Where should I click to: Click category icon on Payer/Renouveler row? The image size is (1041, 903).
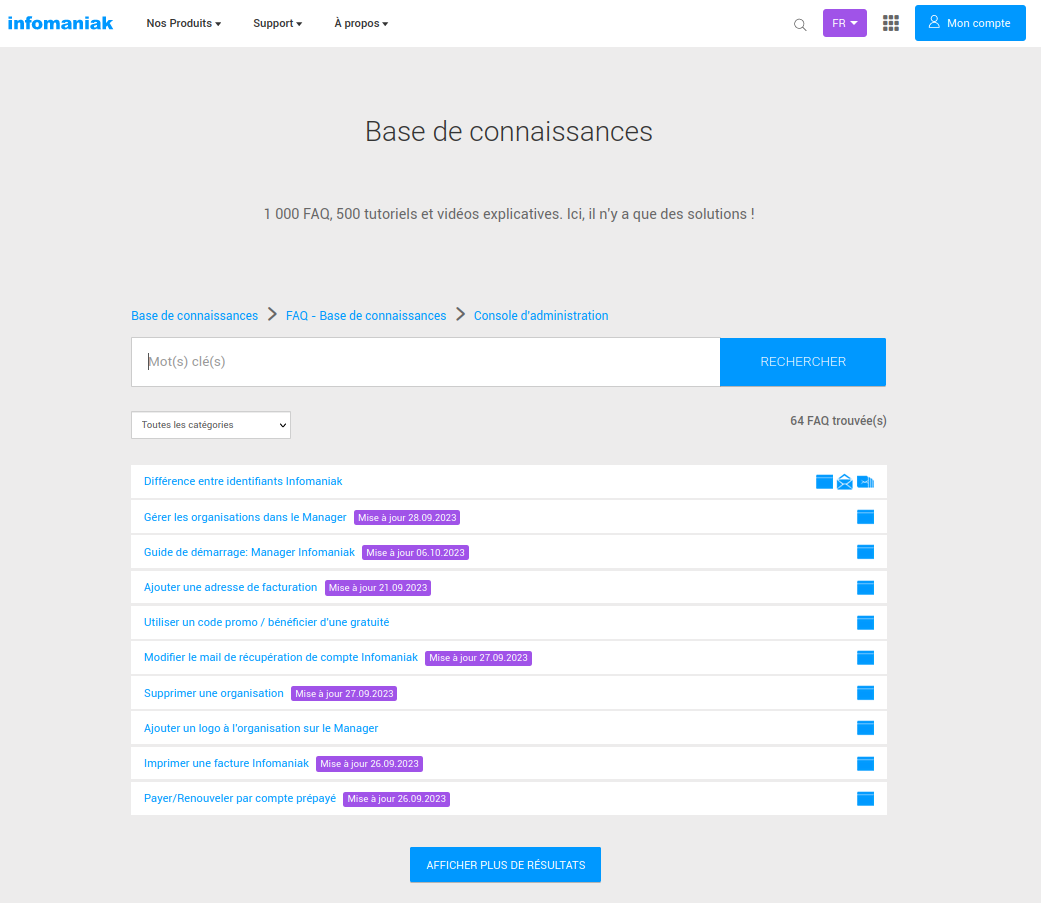point(865,799)
